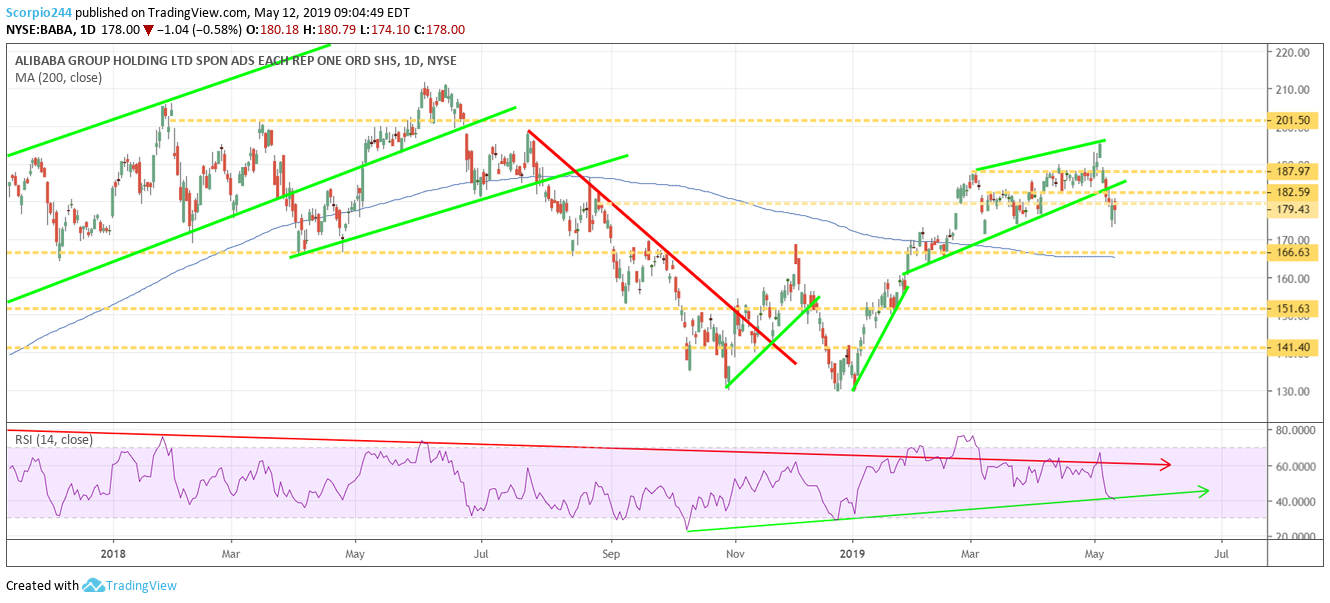Open the TradingView.com publisher text link

click(x=196, y=14)
